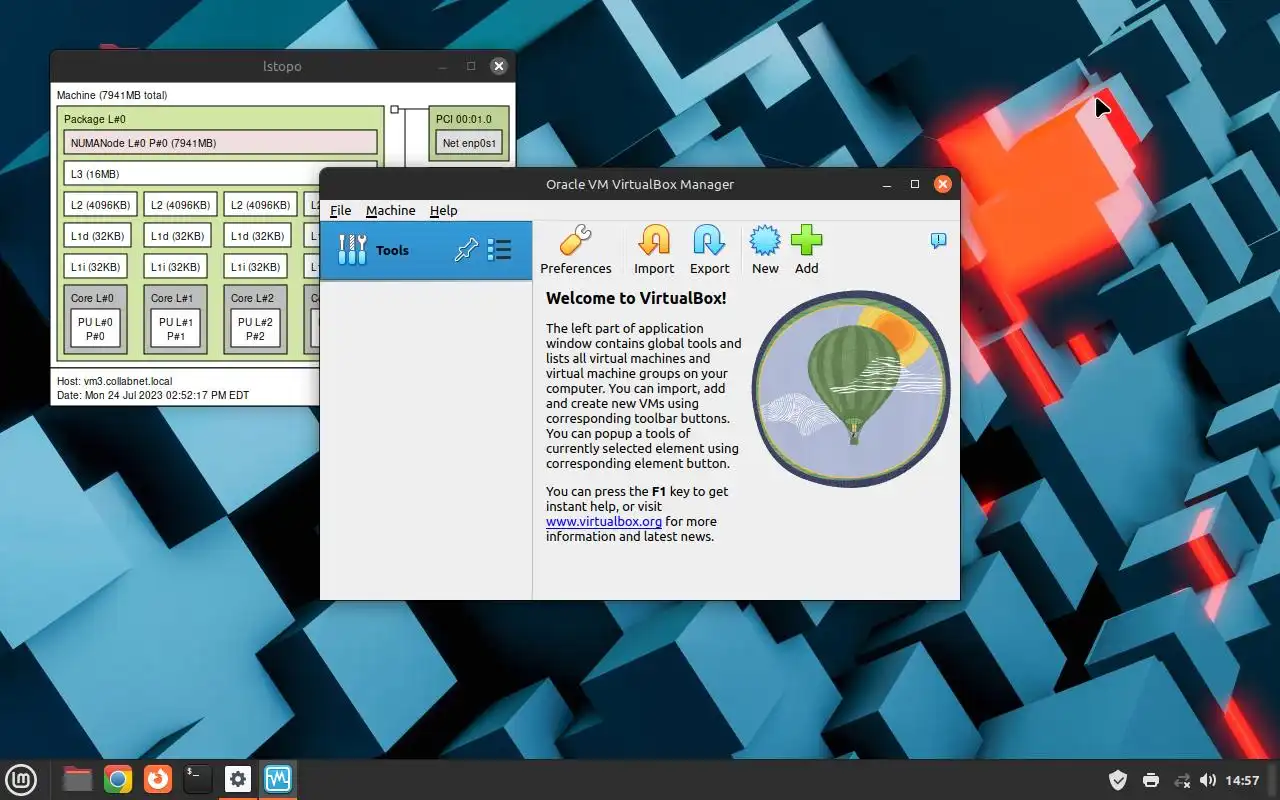
Task: Launch Firefox from the taskbar
Action: [x=158, y=779]
